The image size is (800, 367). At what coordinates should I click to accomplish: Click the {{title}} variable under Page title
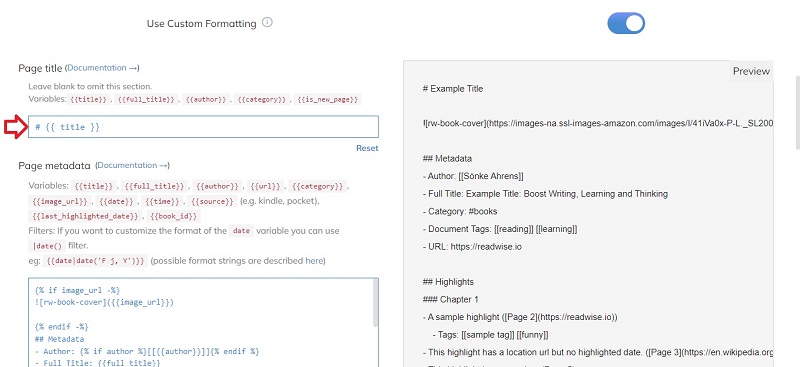pos(89,100)
